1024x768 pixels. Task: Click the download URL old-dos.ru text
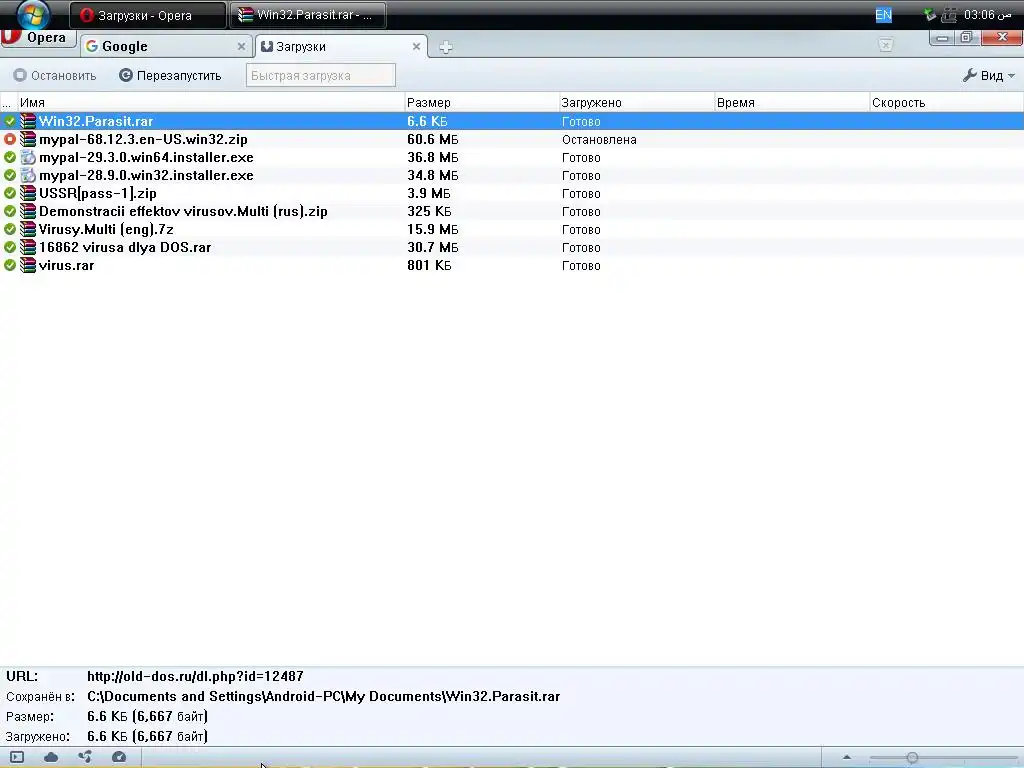195,677
